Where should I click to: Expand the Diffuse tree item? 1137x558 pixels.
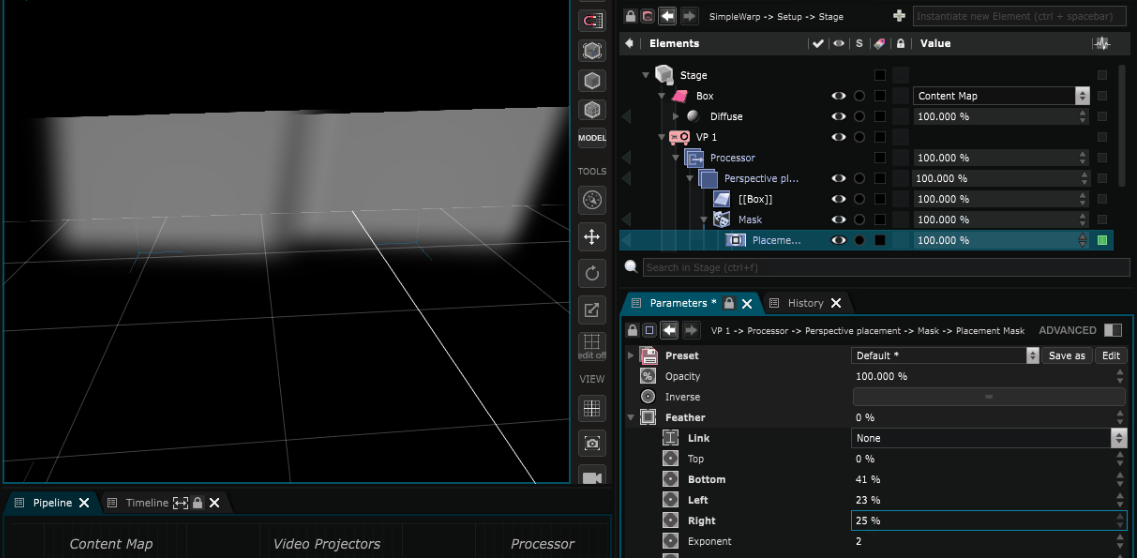676,117
